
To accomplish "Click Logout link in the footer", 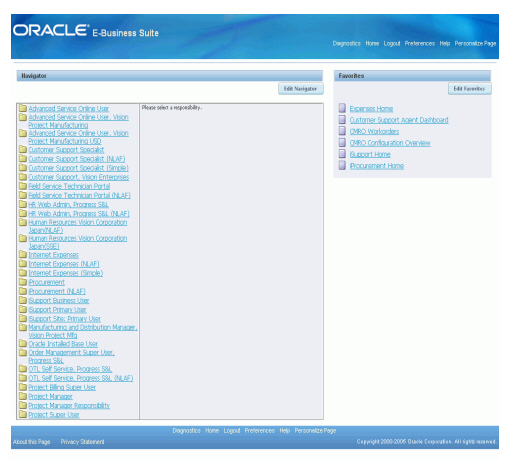I will point(232,431).
